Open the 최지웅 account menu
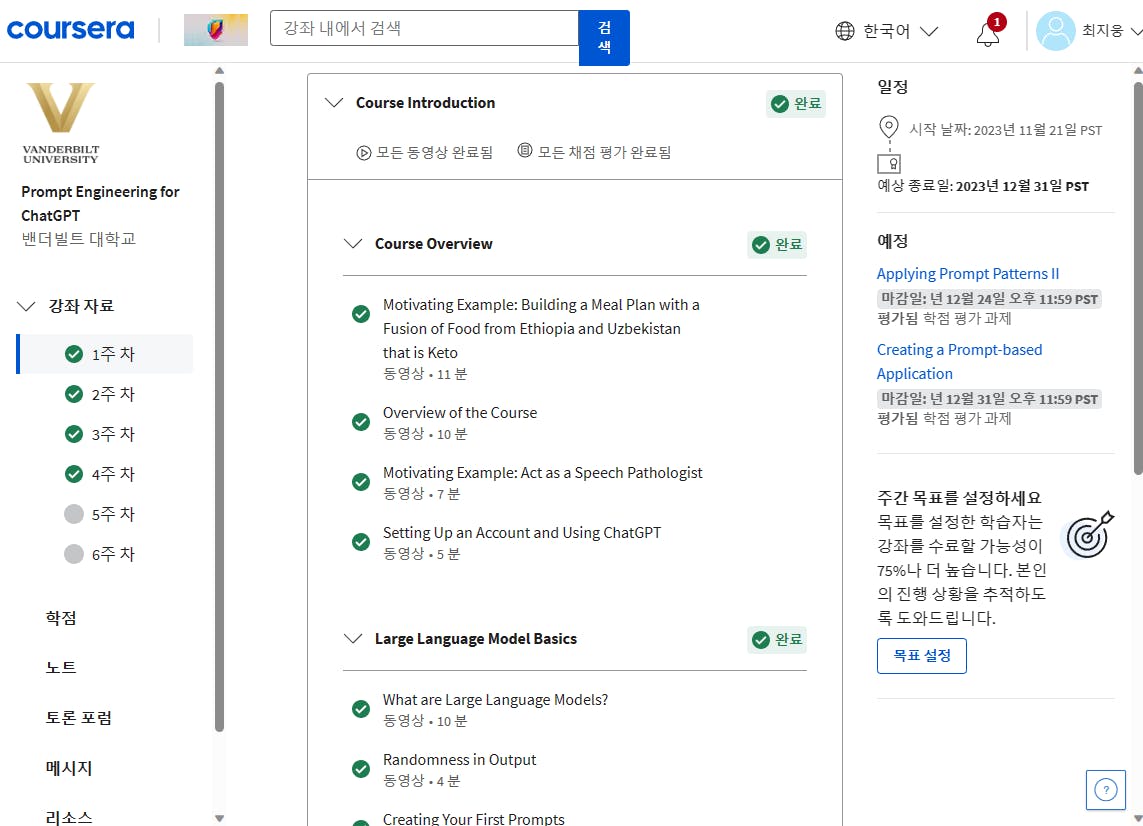Screen dimensions: 1143x826 click(1111, 31)
